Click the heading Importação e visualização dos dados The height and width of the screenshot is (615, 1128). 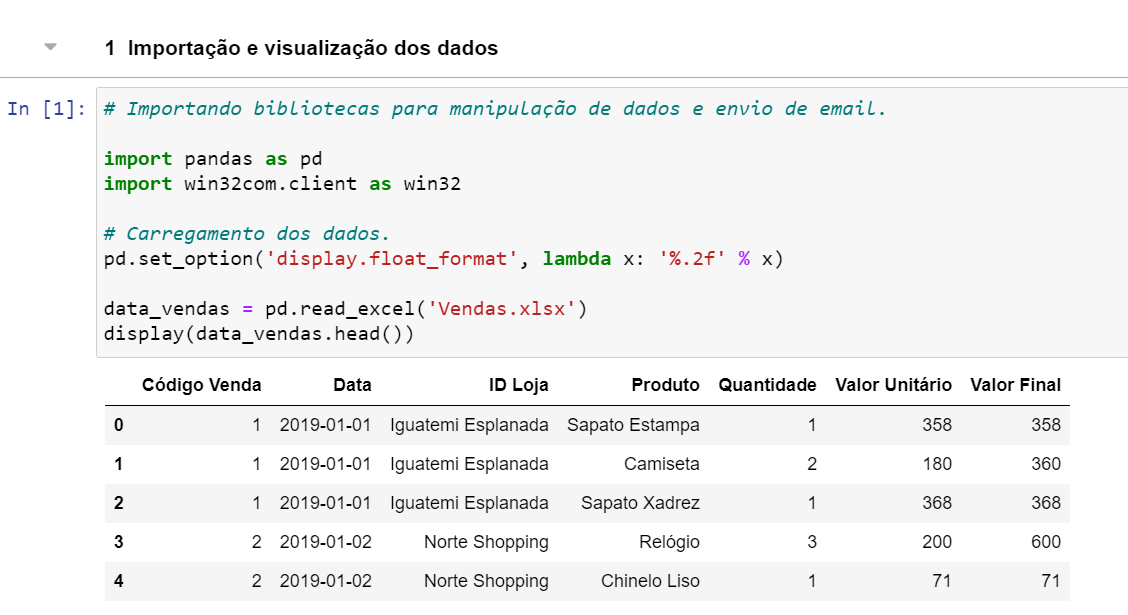[x=301, y=48]
